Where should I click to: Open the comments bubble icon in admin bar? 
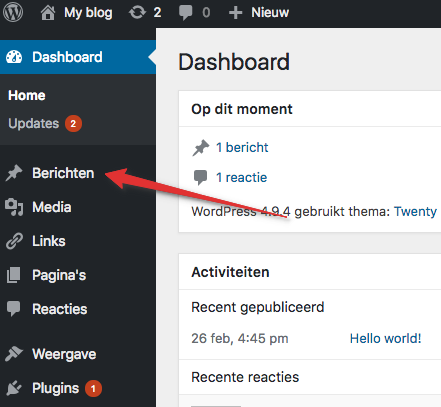(185, 13)
